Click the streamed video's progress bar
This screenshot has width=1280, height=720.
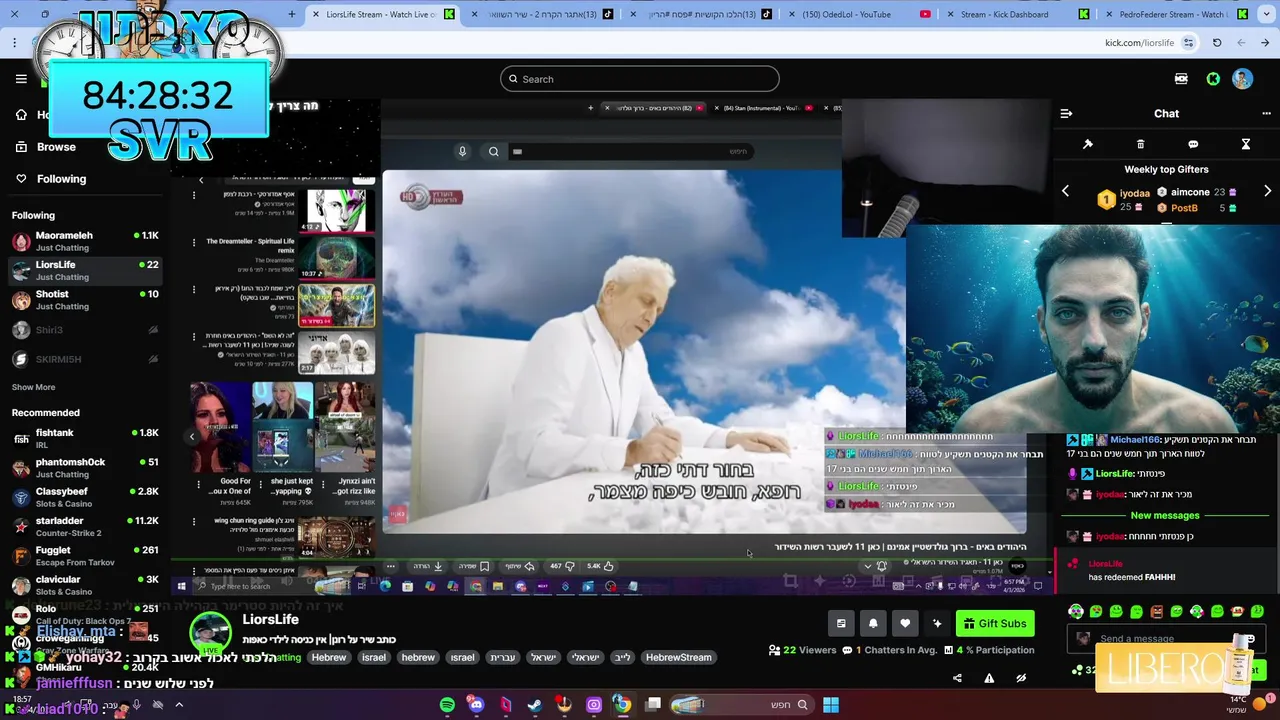coord(610,559)
